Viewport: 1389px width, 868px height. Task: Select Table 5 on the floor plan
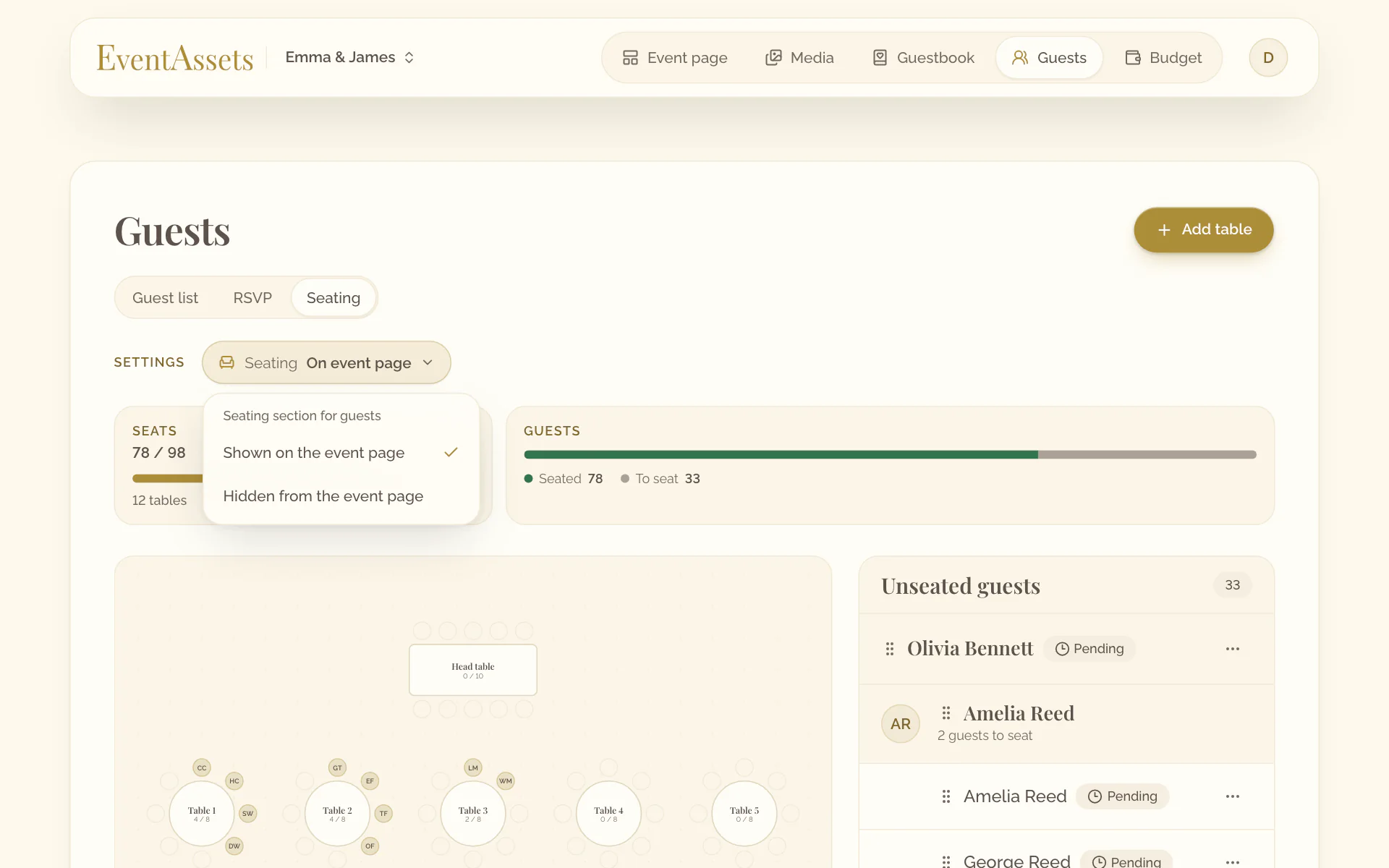744,814
